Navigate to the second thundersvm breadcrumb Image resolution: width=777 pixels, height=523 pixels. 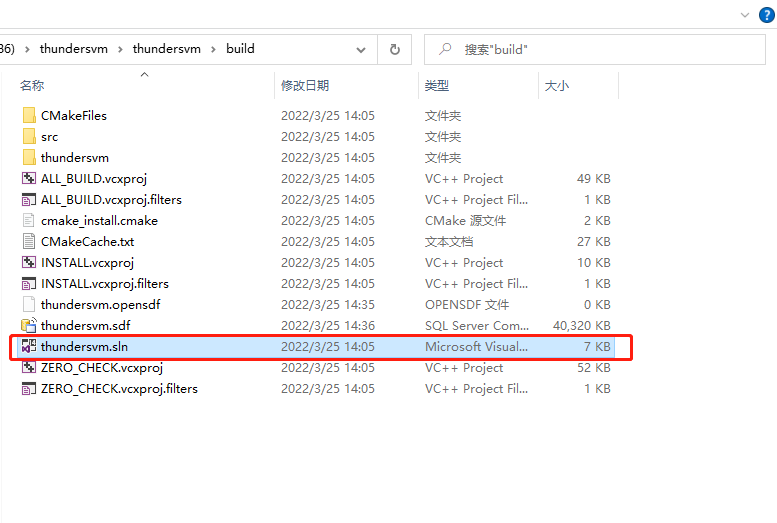click(x=166, y=49)
